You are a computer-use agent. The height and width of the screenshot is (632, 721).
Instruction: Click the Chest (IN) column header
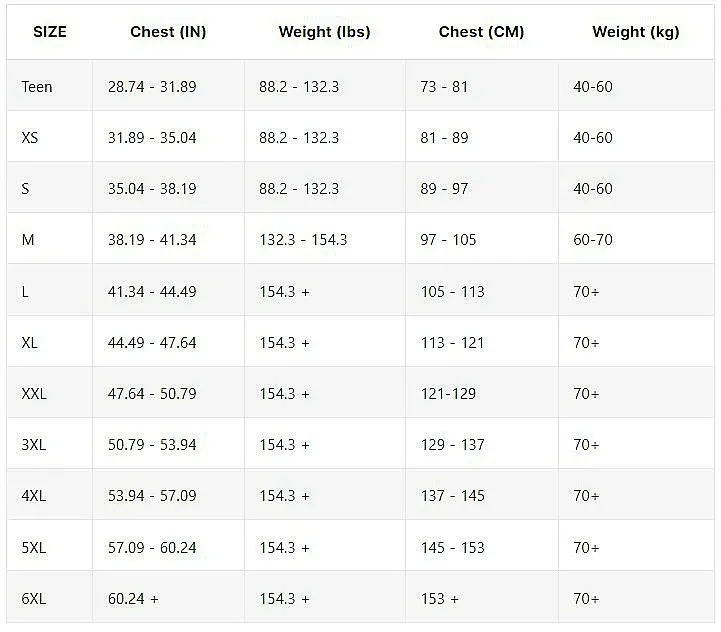coord(168,32)
